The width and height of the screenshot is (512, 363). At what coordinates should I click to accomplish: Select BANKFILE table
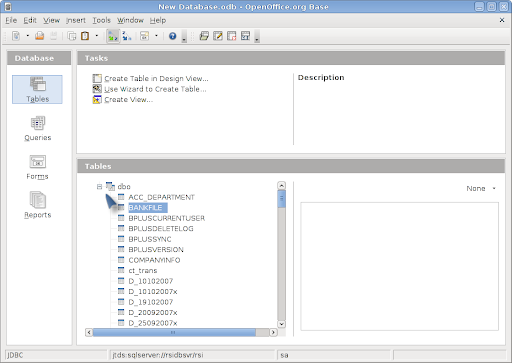tap(148, 208)
